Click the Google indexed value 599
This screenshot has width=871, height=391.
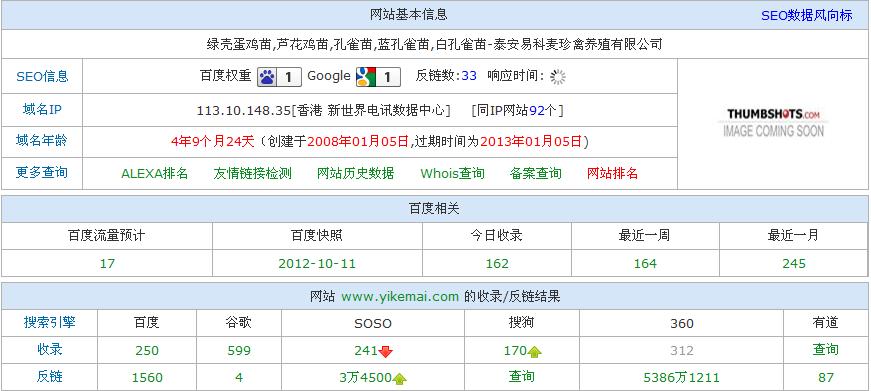239,351
